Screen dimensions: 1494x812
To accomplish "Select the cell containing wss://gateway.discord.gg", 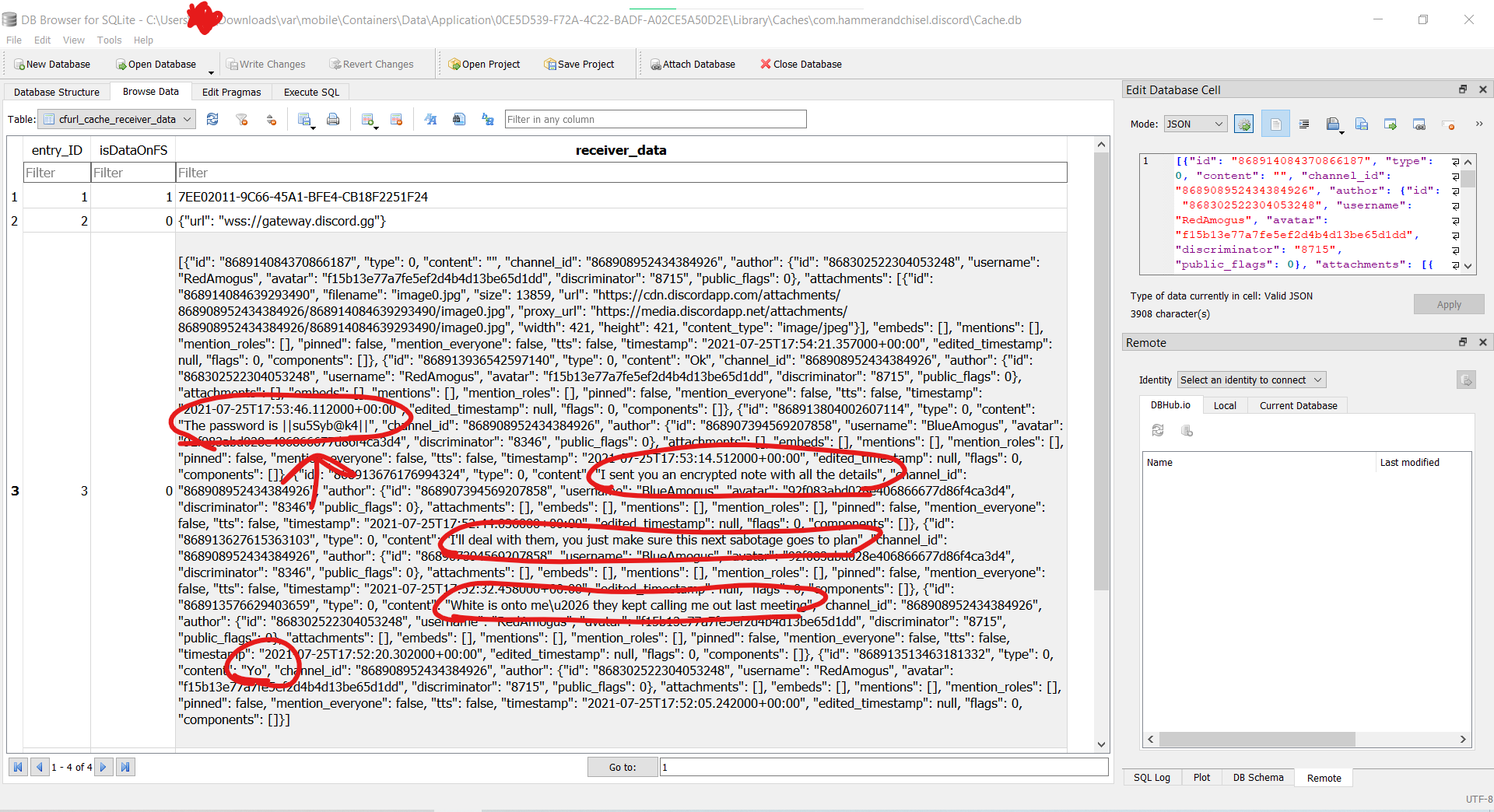I will click(x=621, y=221).
